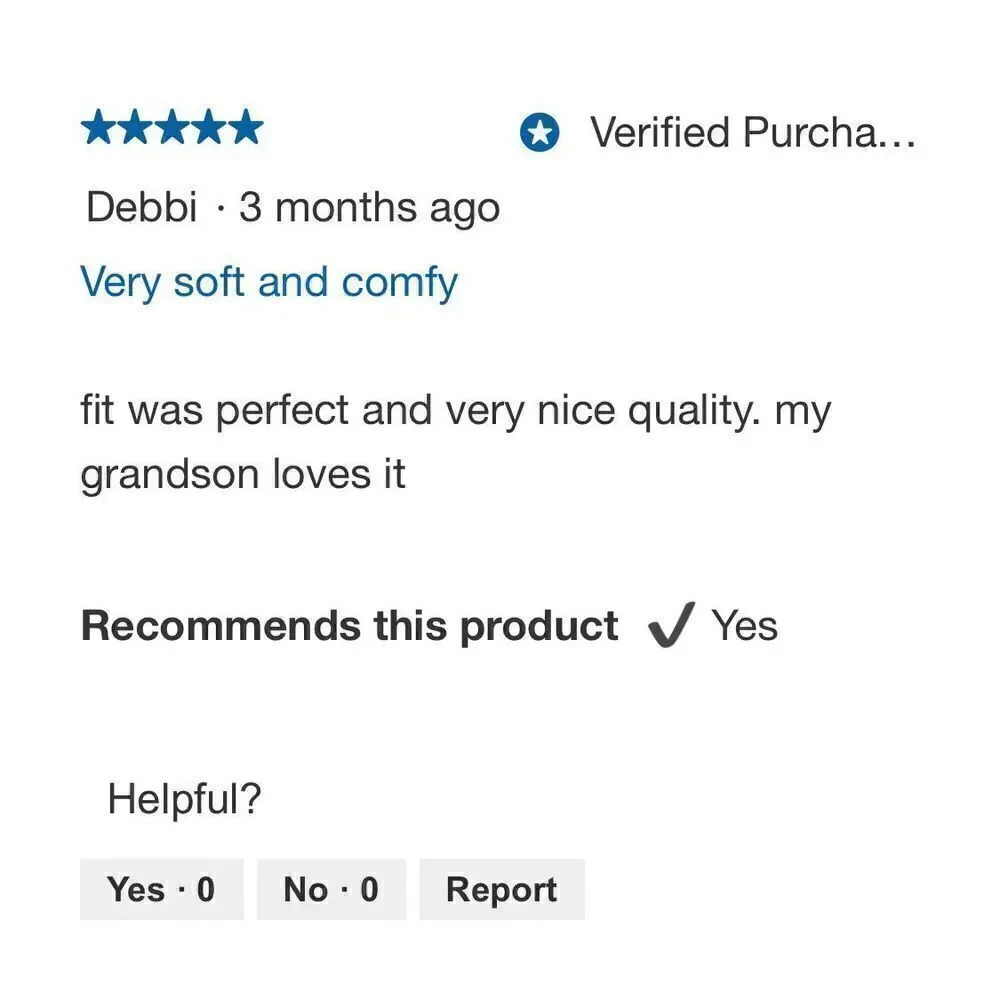Click the fifth star in rating
Image resolution: width=1000 pixels, height=1000 pixels.
pyautogui.click(x=246, y=127)
